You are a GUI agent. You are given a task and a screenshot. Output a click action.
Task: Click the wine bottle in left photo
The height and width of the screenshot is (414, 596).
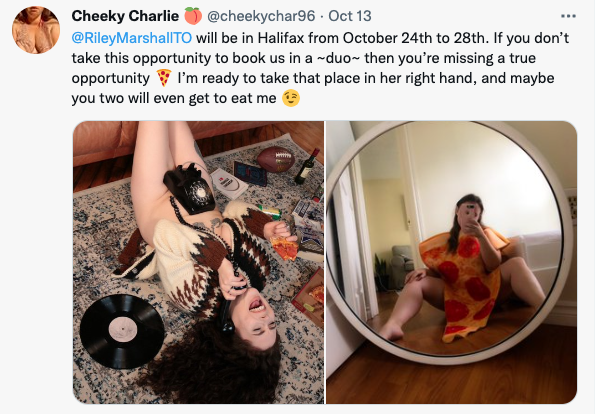[307, 167]
